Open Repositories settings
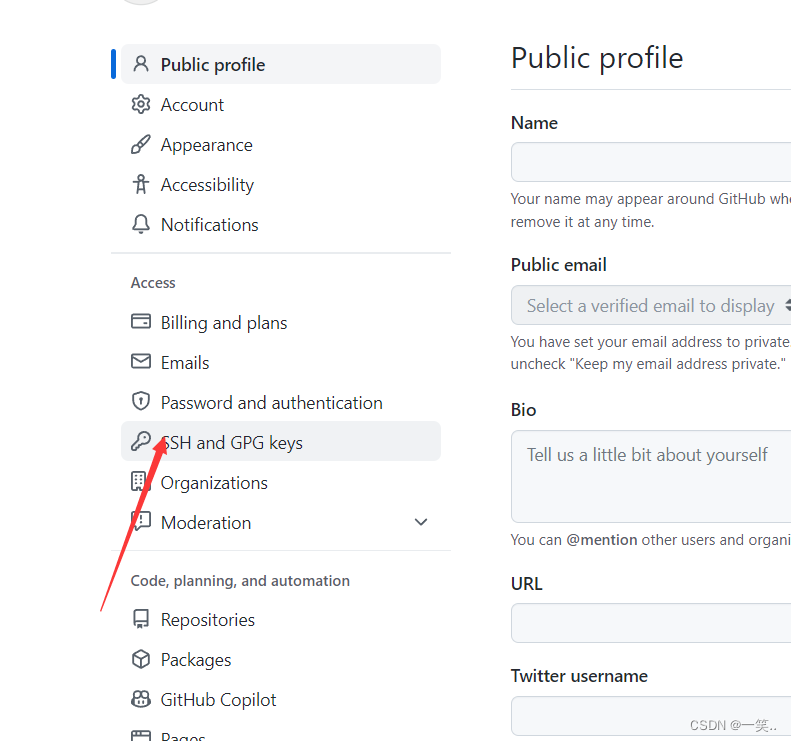 [281, 619]
